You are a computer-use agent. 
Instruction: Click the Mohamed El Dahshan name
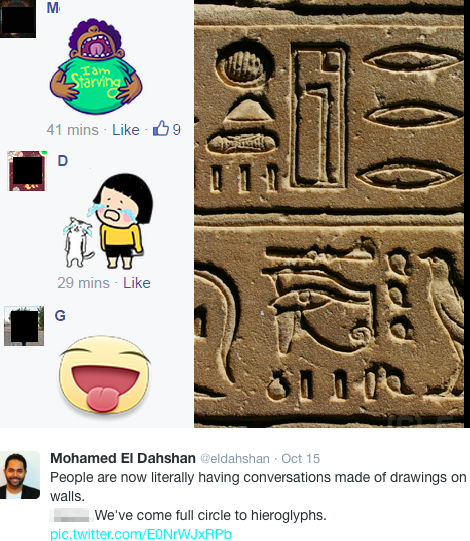coord(123,458)
